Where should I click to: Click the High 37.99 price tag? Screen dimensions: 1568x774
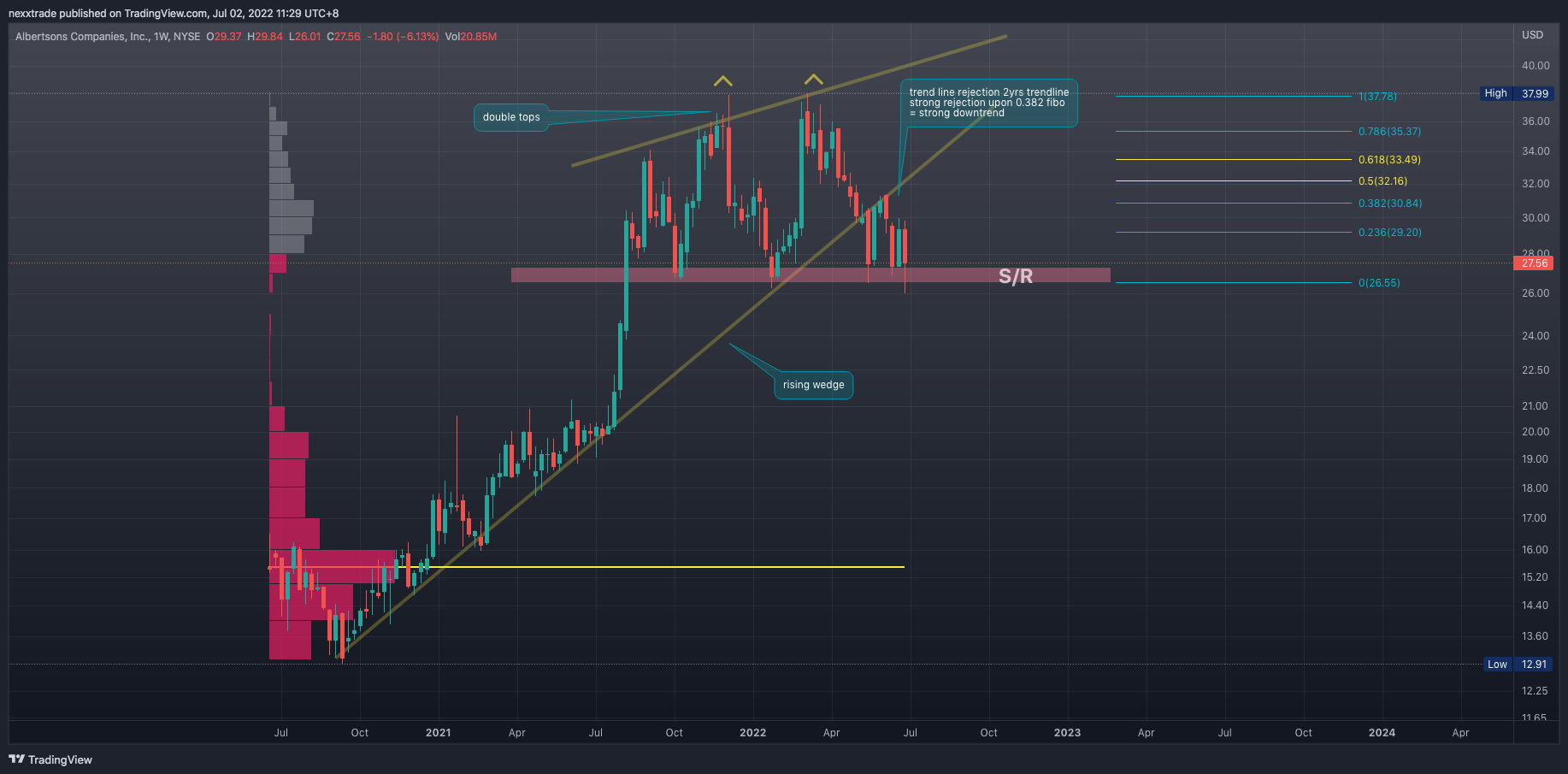pos(1517,93)
